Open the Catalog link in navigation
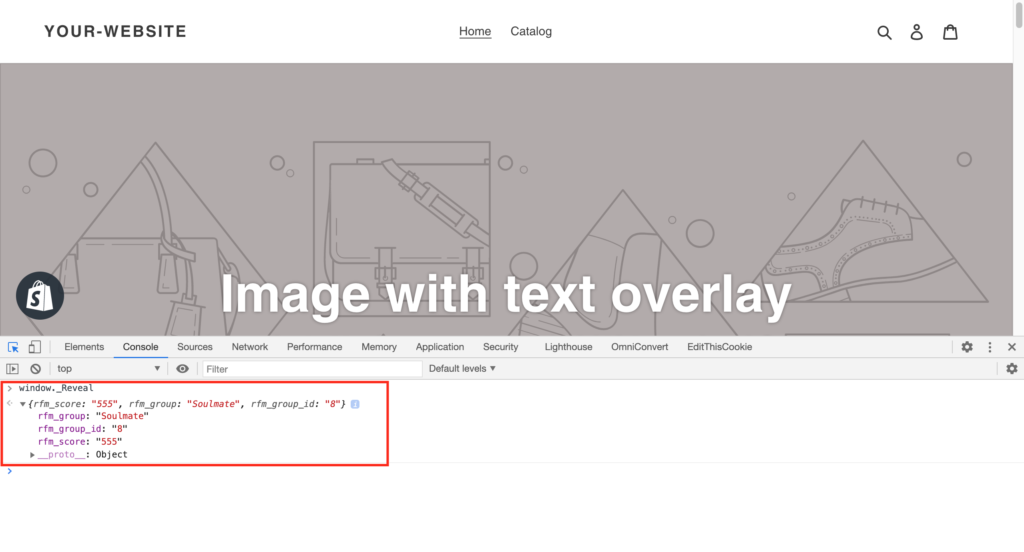The width and height of the screenshot is (1024, 552). (x=531, y=31)
